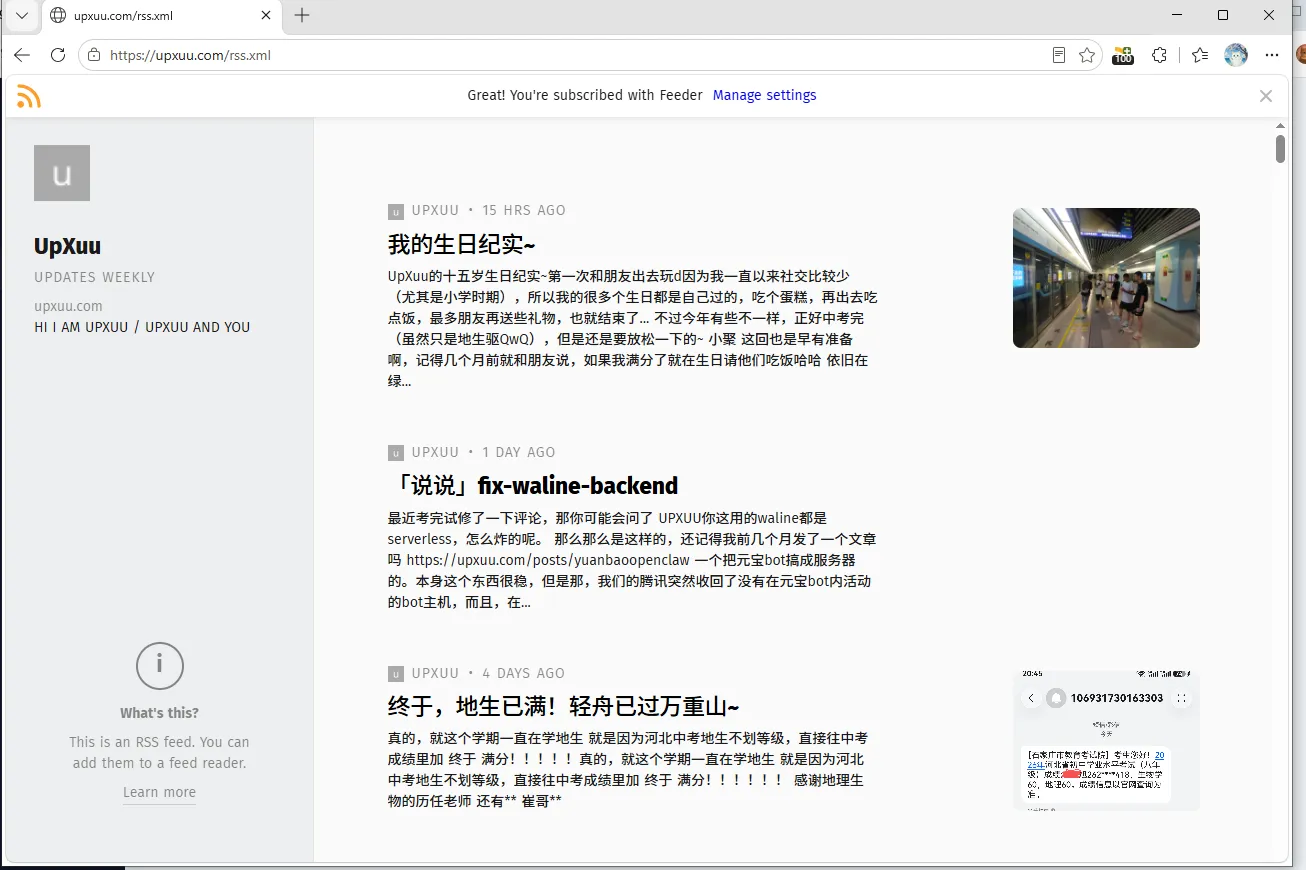Minimize the browser window
Image resolution: width=1306 pixels, height=870 pixels.
[x=1177, y=15]
